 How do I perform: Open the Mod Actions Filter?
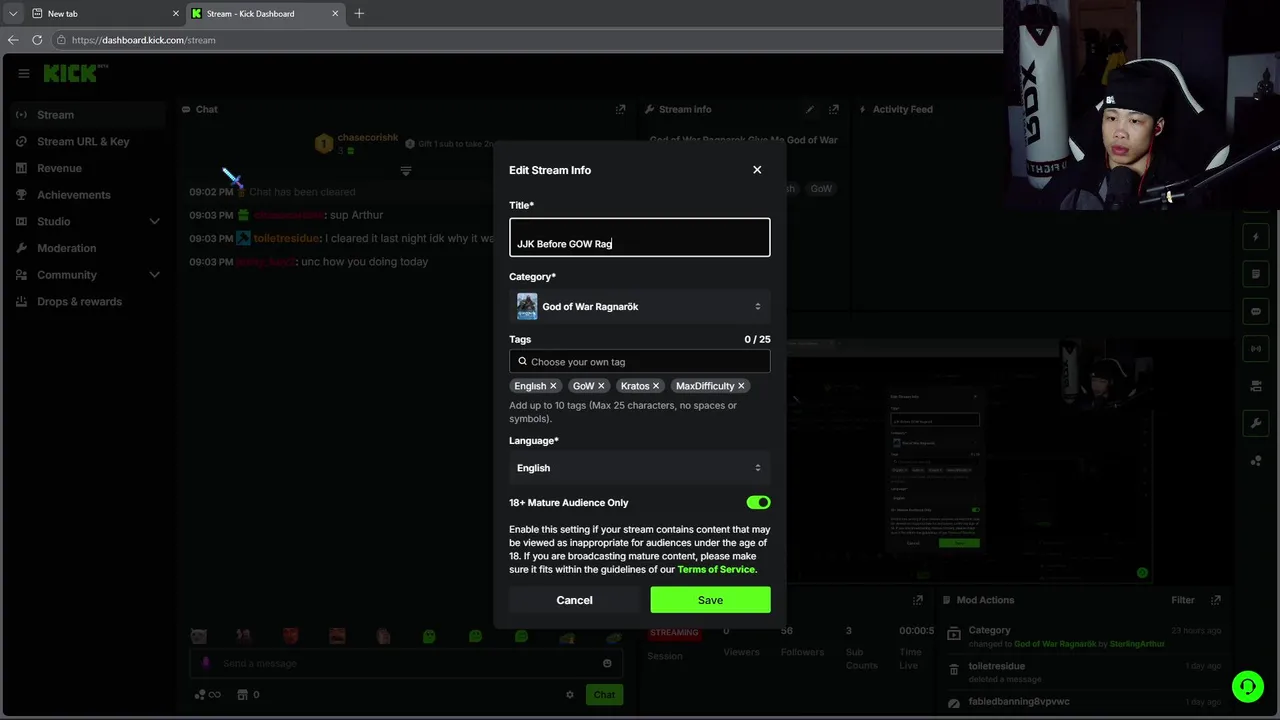(x=1183, y=600)
